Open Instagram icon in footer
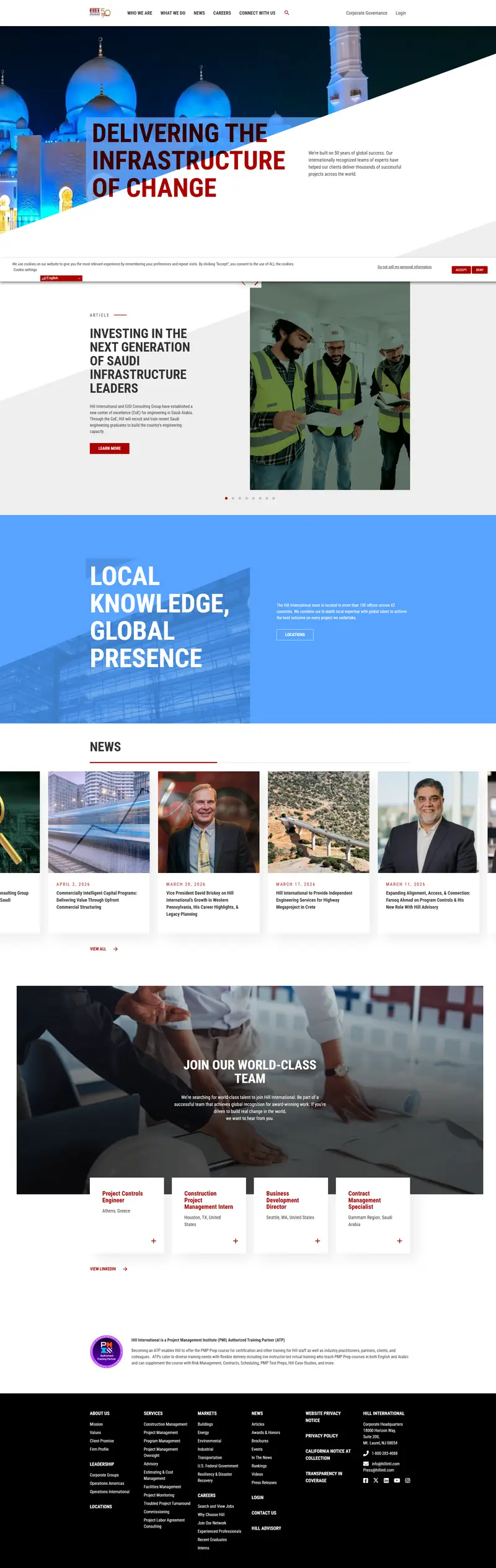The width and height of the screenshot is (496, 1568). coord(408,1481)
